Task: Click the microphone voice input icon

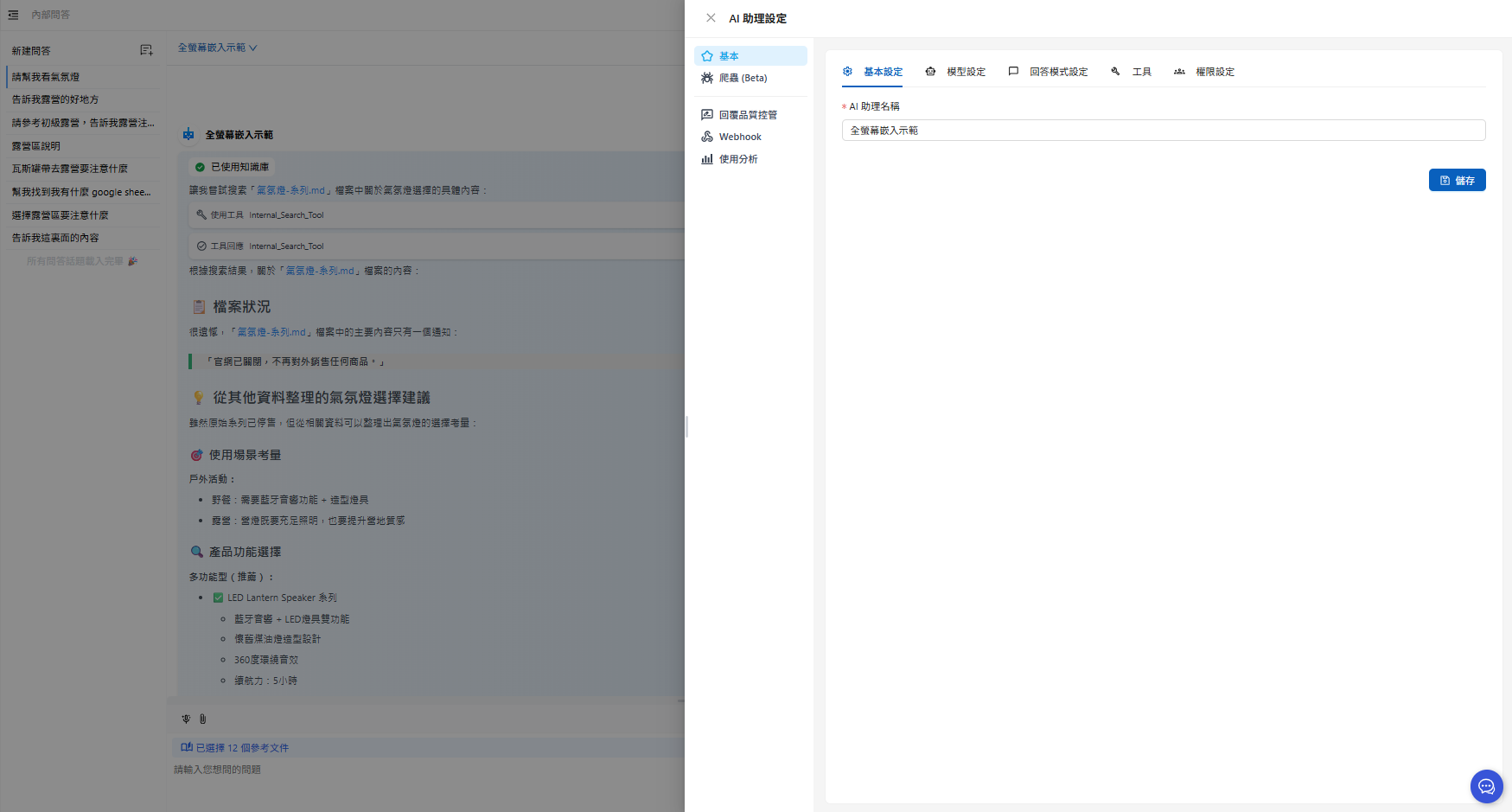Action: 186,719
